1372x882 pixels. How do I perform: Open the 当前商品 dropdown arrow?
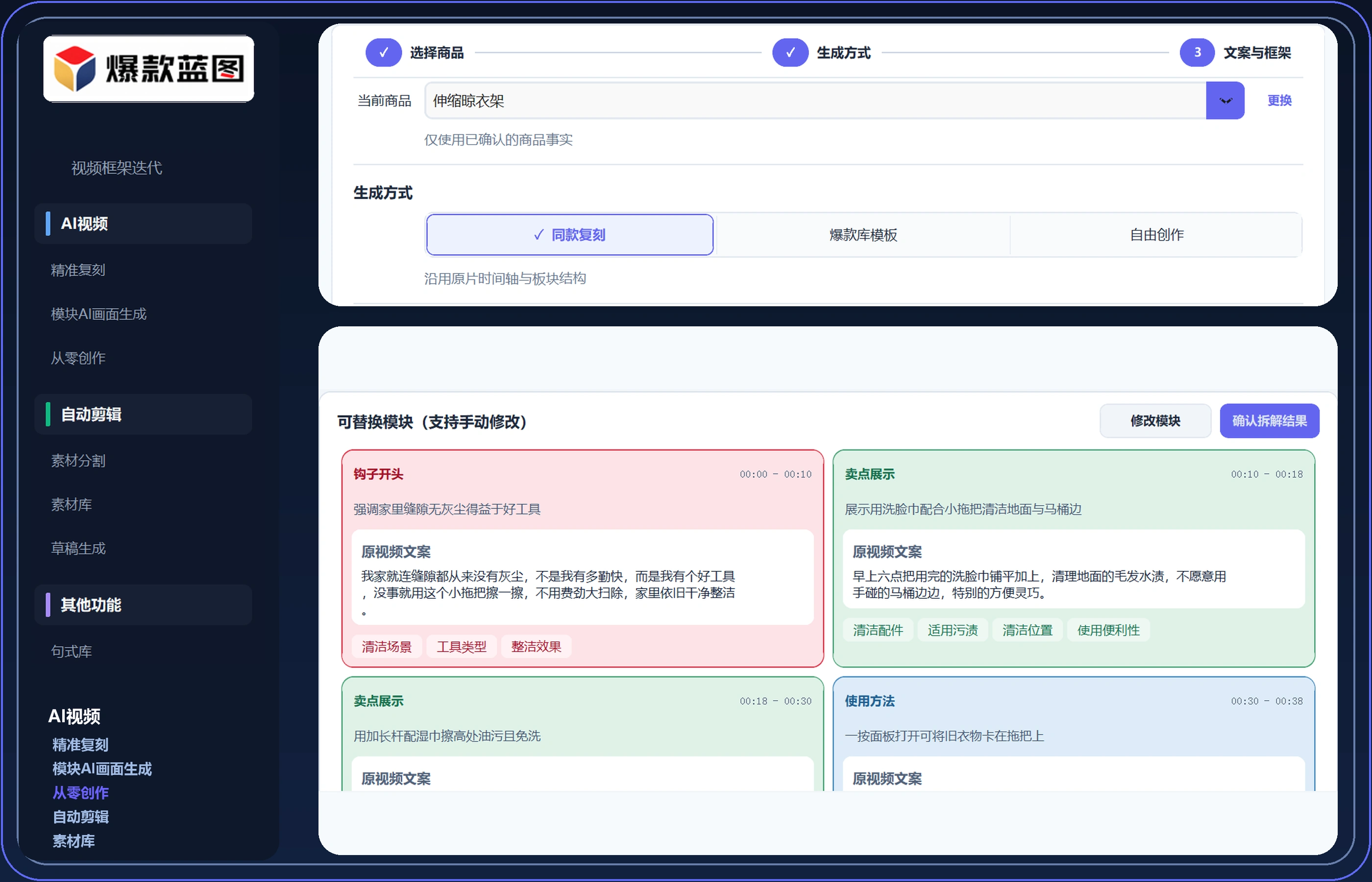pos(1225,101)
